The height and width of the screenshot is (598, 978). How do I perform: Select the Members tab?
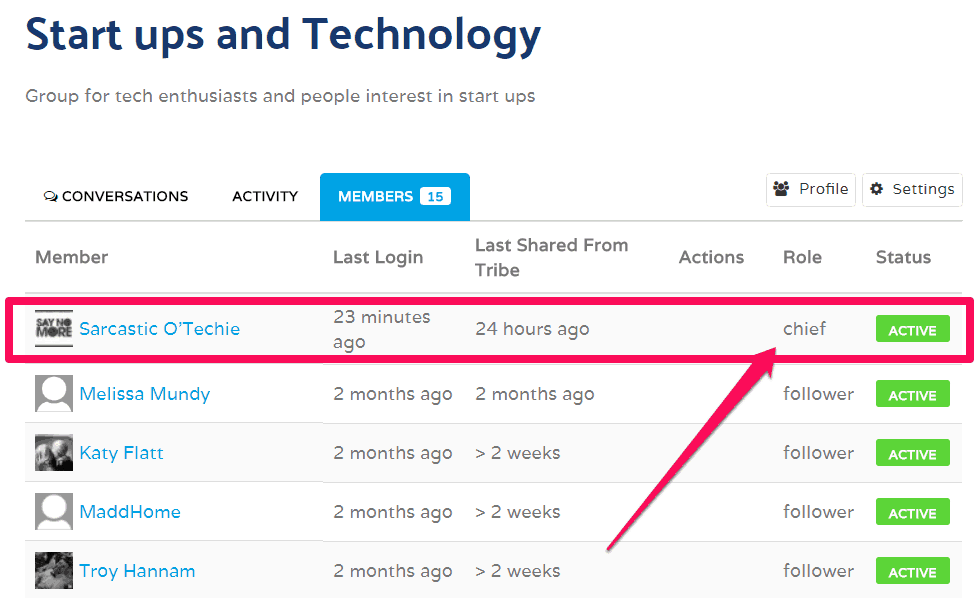(375, 197)
